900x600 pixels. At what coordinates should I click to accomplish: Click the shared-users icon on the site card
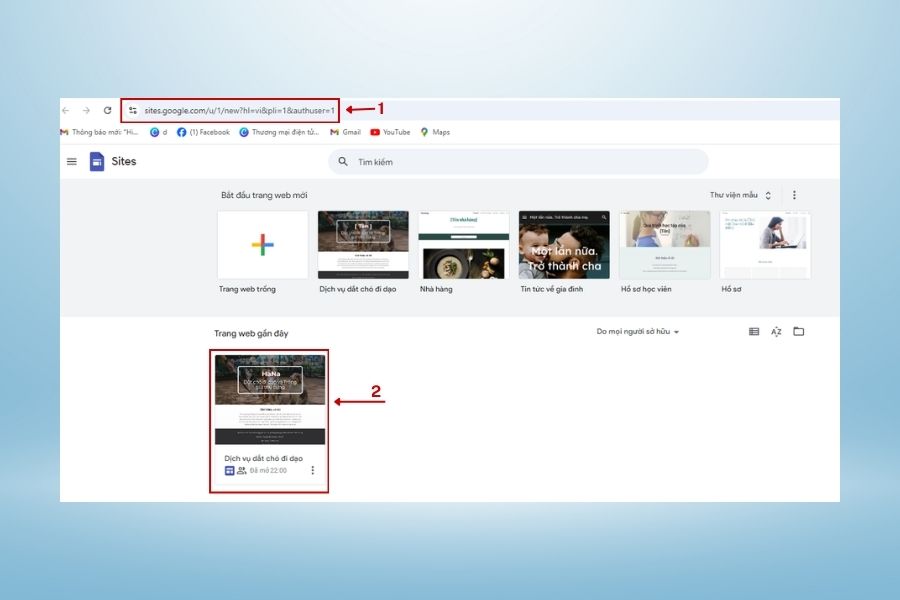[240, 470]
